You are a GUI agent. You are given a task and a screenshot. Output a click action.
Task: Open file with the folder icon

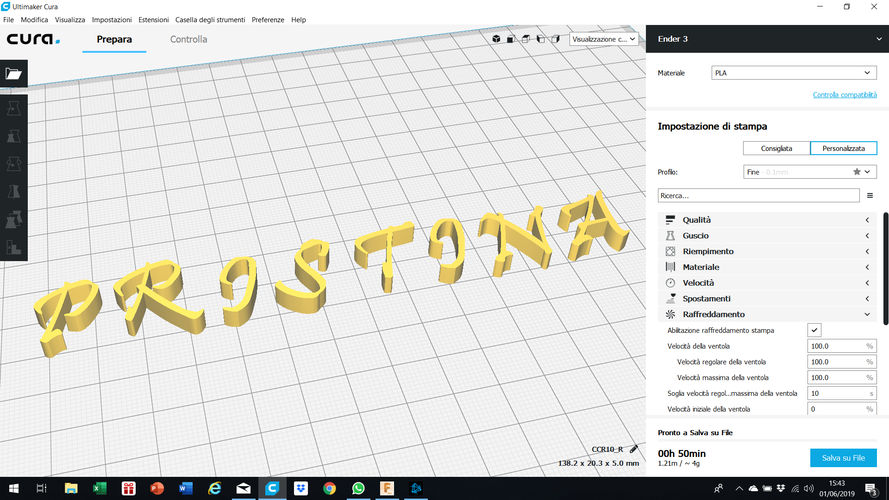click(x=14, y=74)
